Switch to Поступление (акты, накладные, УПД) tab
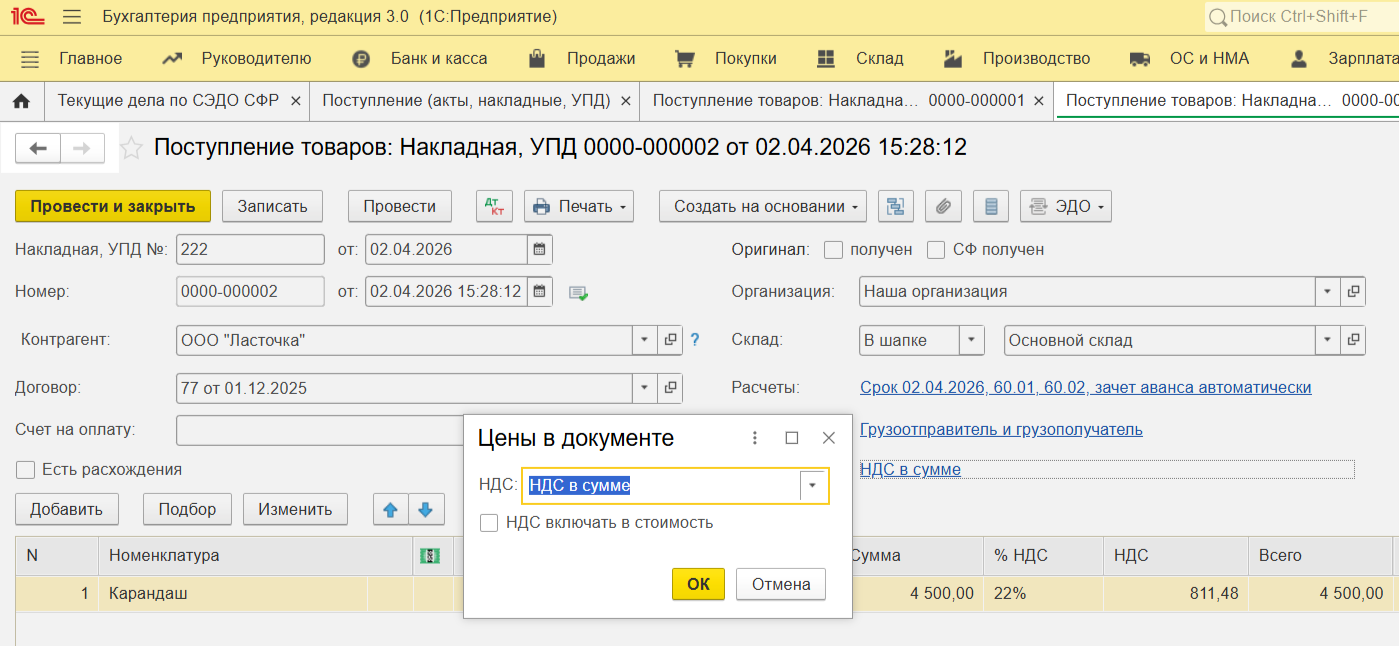Viewport: 1399px width, 646px height. (467, 101)
